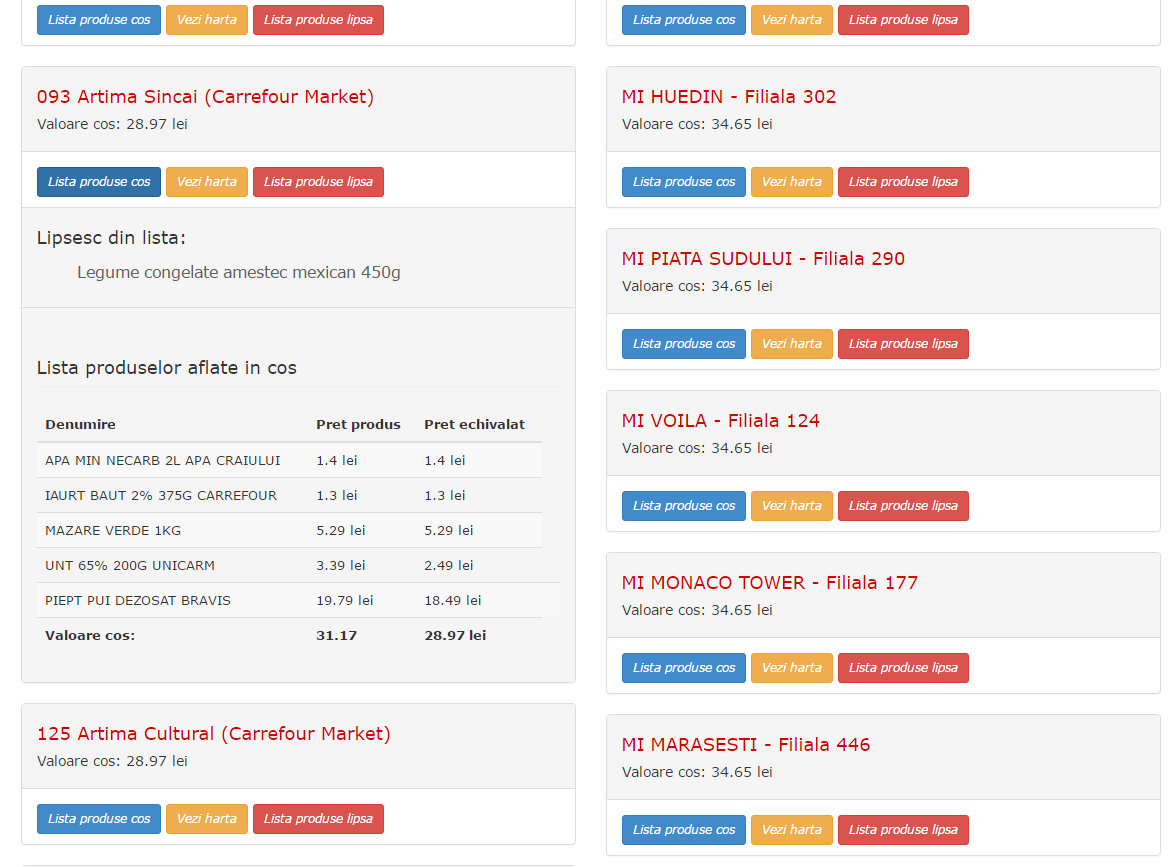Click Valoare cos 34.65 lei under MI HUEDIN
This screenshot has height=867, width=1171.
697,124
